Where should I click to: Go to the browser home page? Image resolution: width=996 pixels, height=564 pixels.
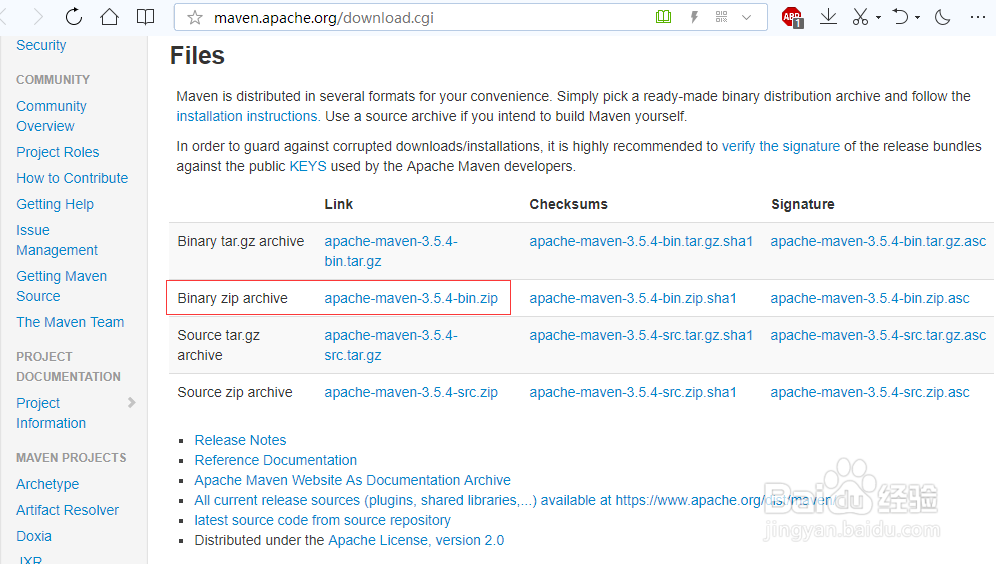coord(109,17)
